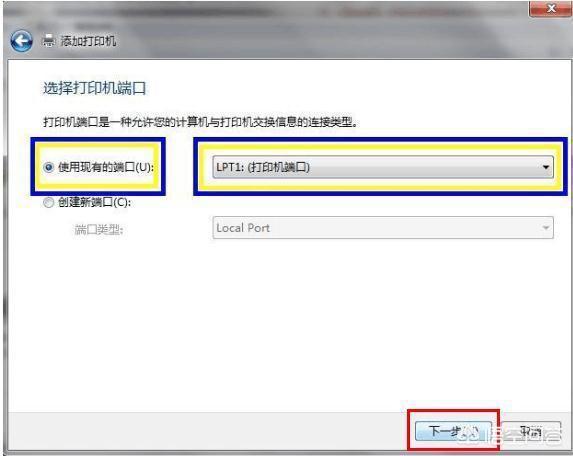
Task: Open the Local Port type dropdown
Action: click(383, 228)
